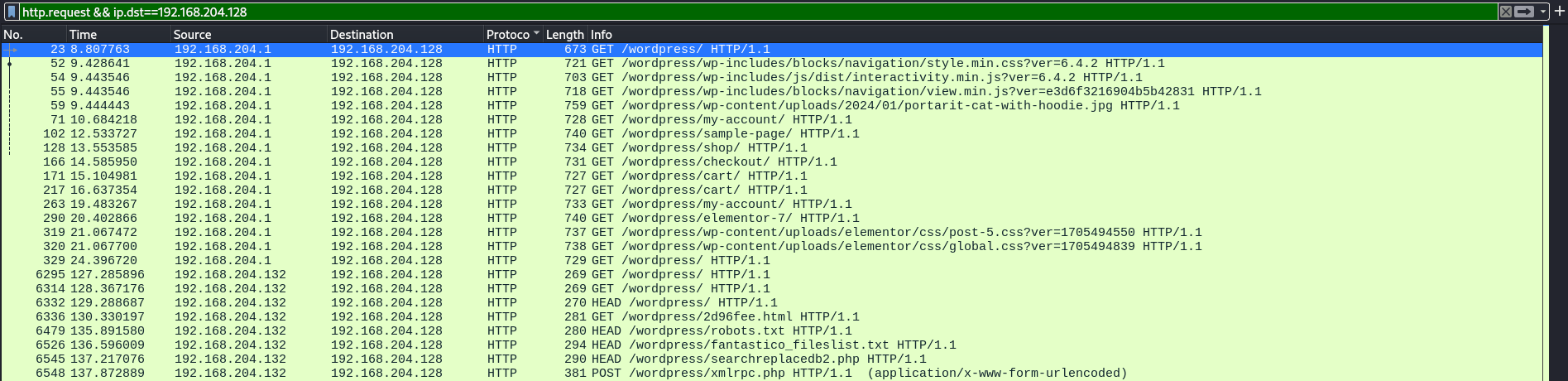Clear the display filter with X button
This screenshot has width=1568, height=381.
(1505, 12)
